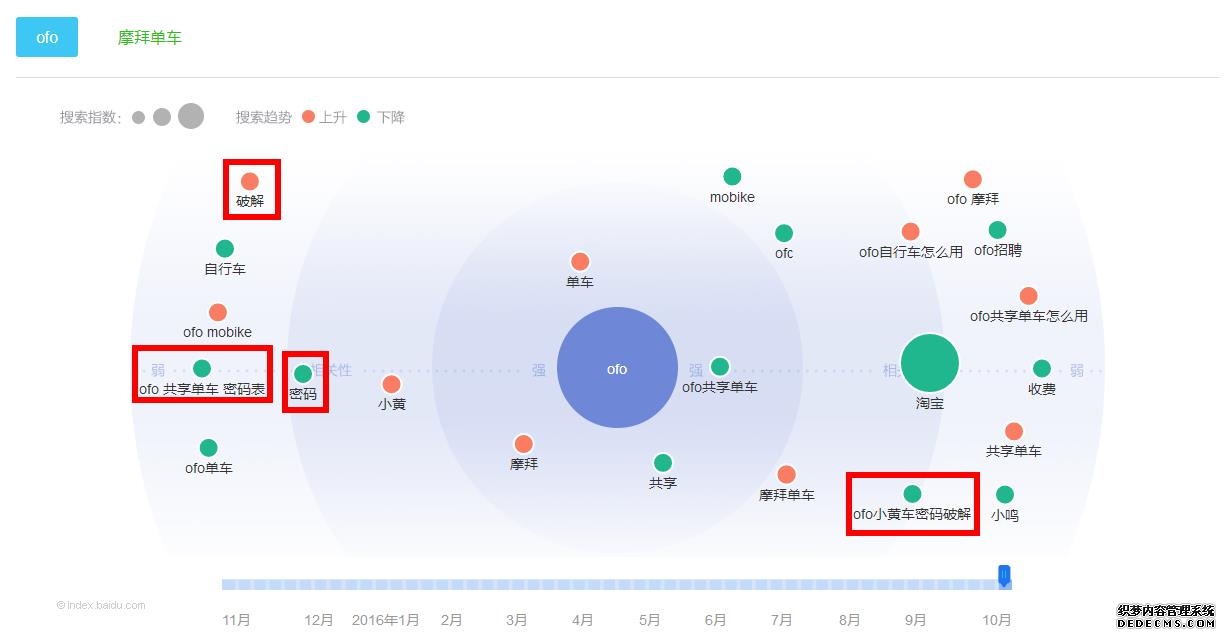This screenshot has height=638, width=1226.
Task: Open the ofo自行车怎么用 keyword label
Action: point(911,252)
